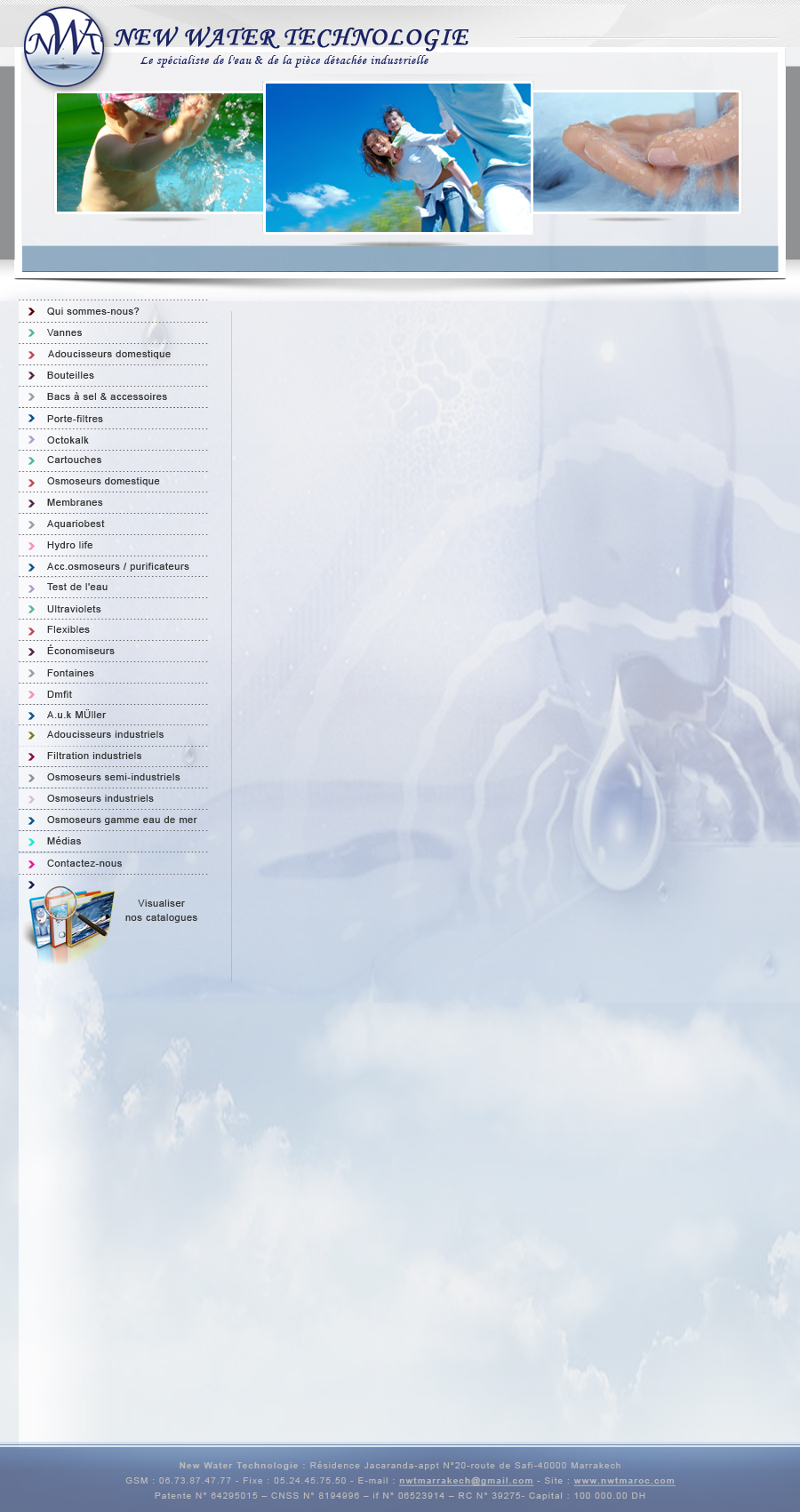Open Acc.osmoseurs / purificateurs page
The image size is (800, 1512).
[x=118, y=566]
